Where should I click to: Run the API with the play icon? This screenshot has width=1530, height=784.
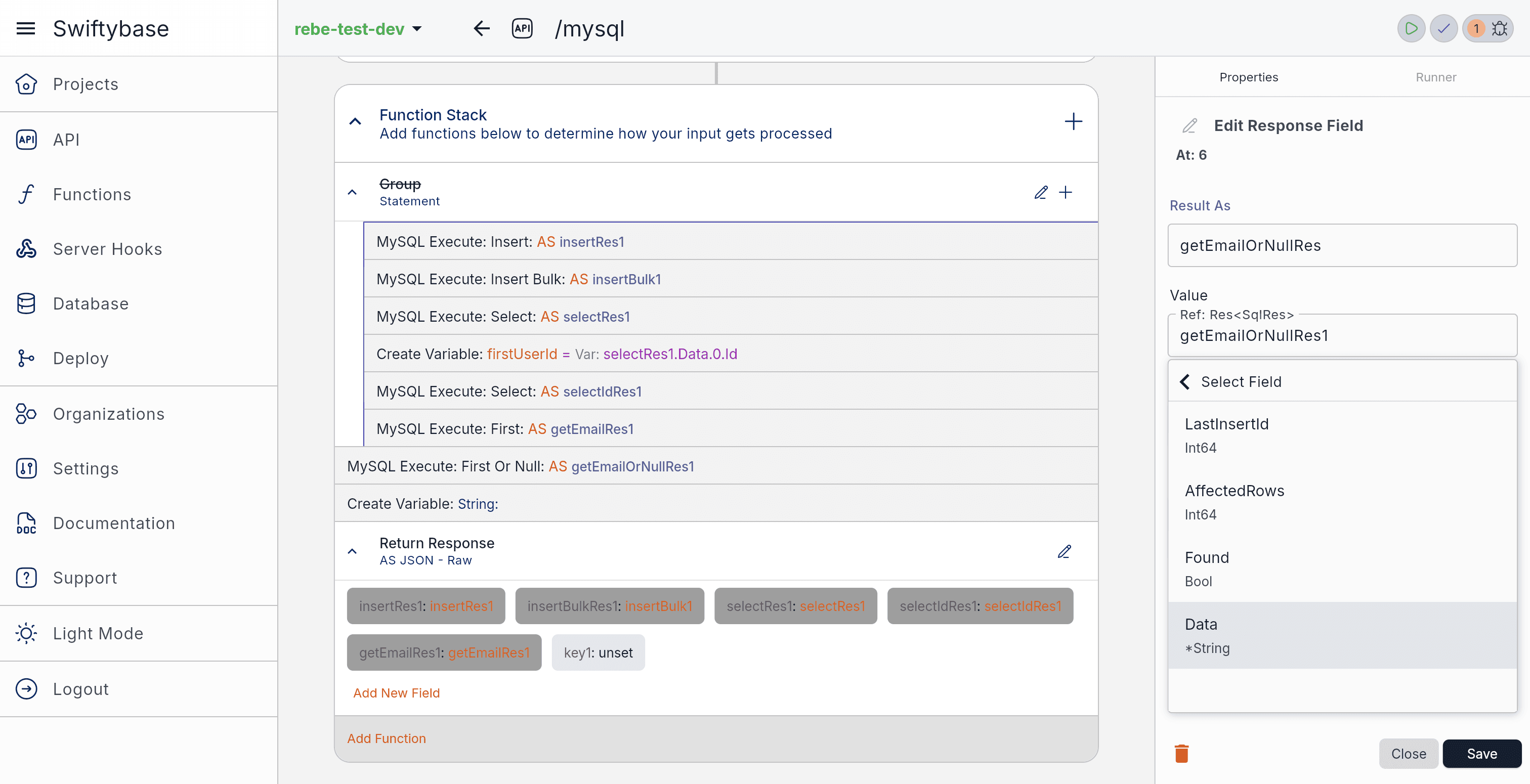pos(1411,28)
